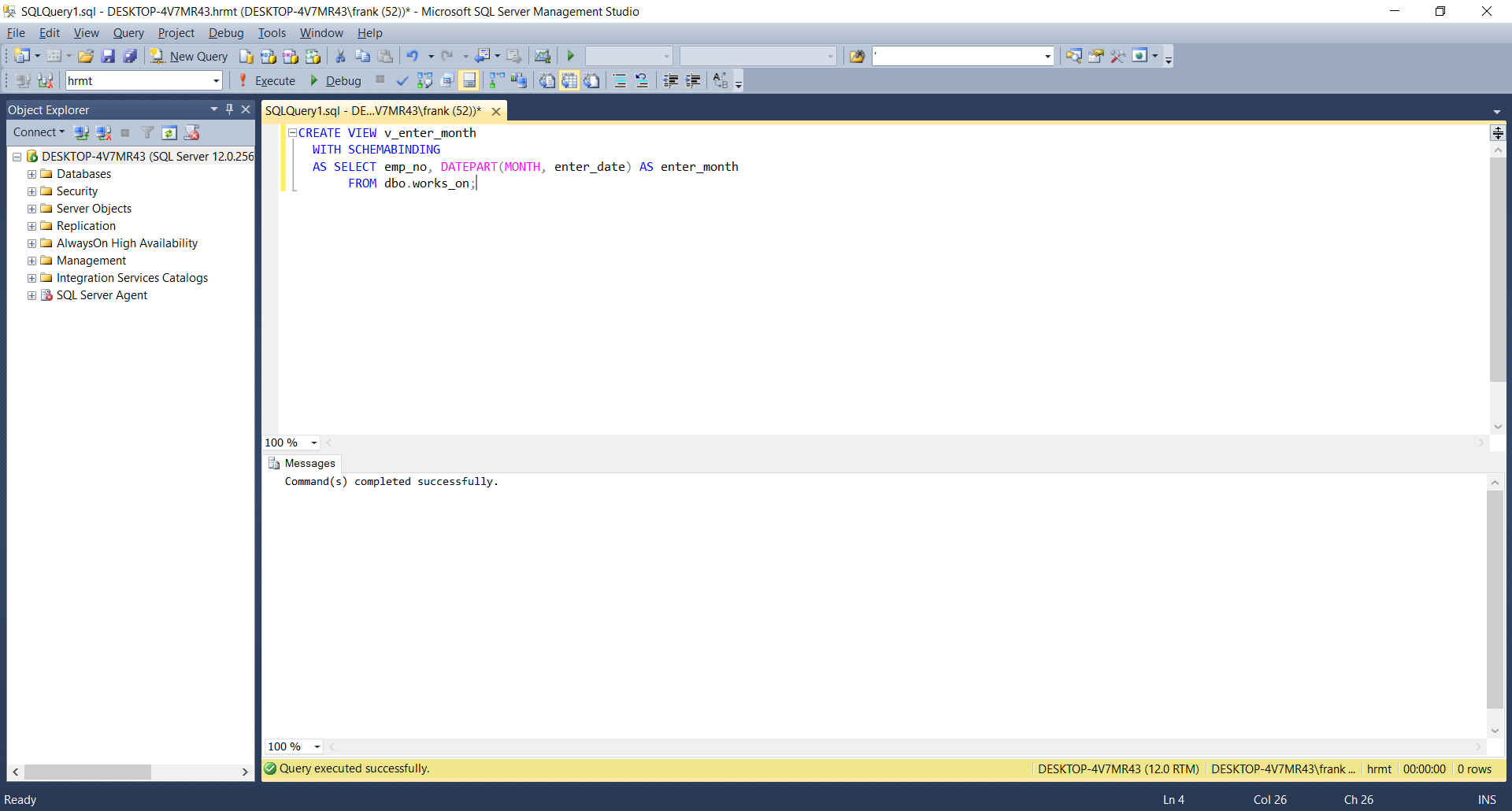Open the File menu
Image resolution: width=1512 pixels, height=811 pixels.
point(16,33)
